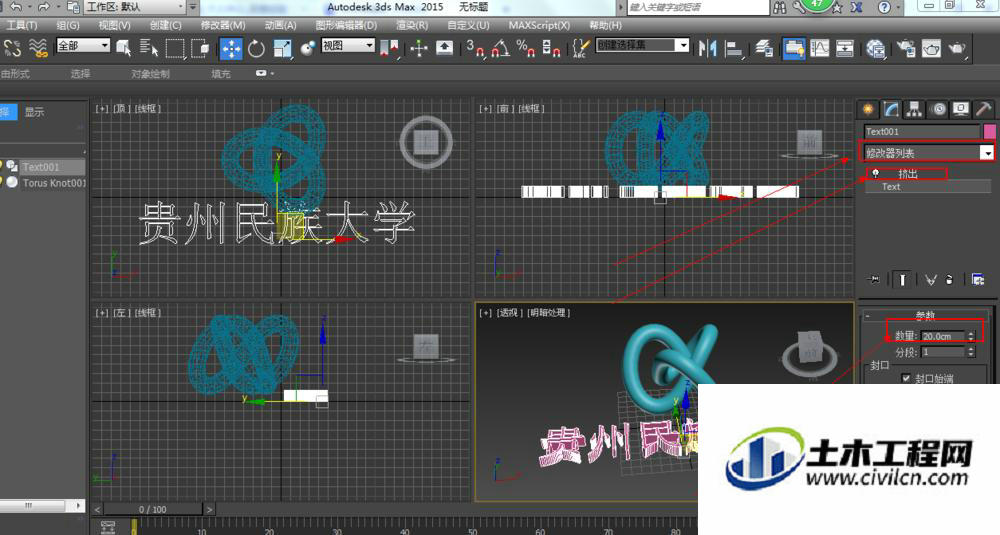The height and width of the screenshot is (535, 1000).
Task: Toggle Show End Result button
Action: (x=902, y=279)
